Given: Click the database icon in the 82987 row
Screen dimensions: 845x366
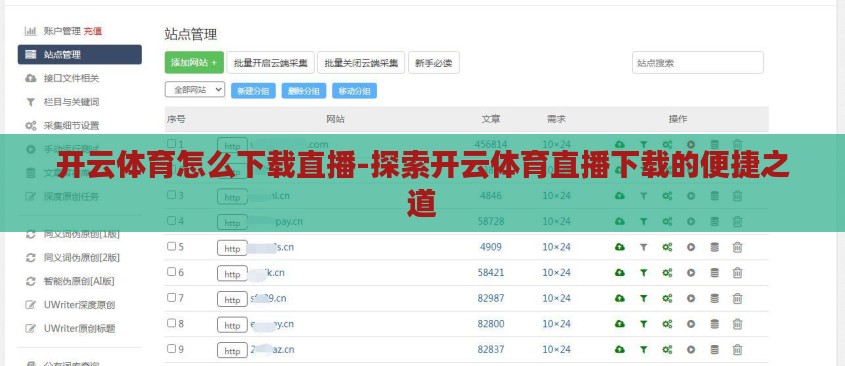Looking at the screenshot, I should coord(715,298).
